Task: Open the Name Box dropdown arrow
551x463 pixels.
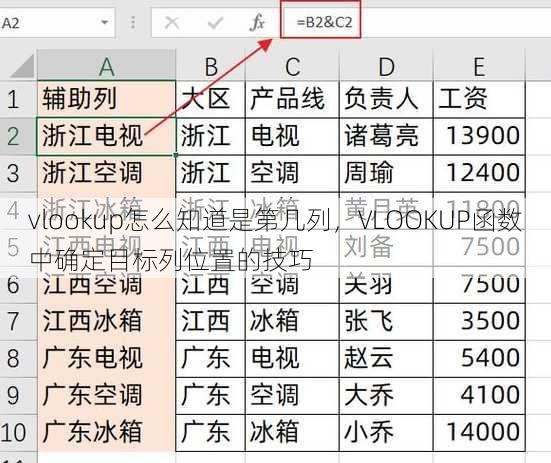Action: 104,23
